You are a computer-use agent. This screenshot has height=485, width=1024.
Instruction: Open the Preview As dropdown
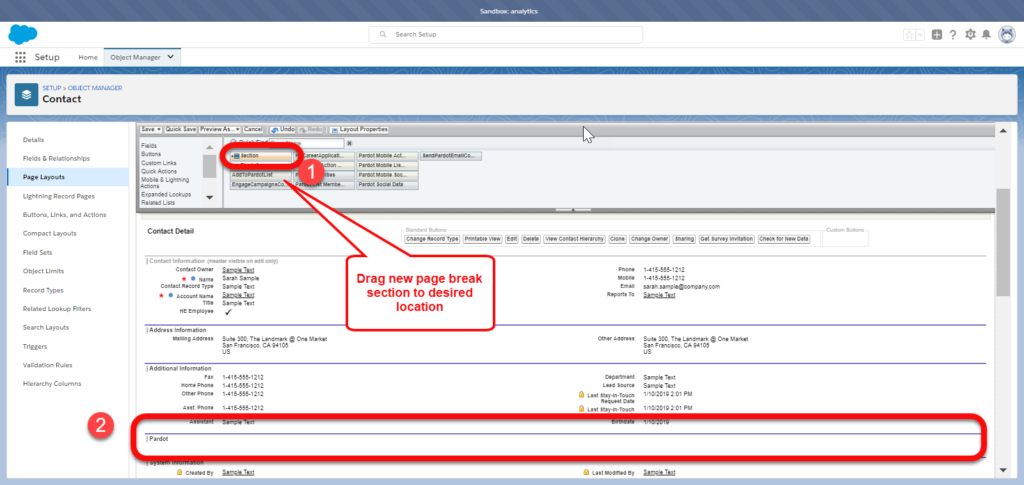pyautogui.click(x=220, y=129)
